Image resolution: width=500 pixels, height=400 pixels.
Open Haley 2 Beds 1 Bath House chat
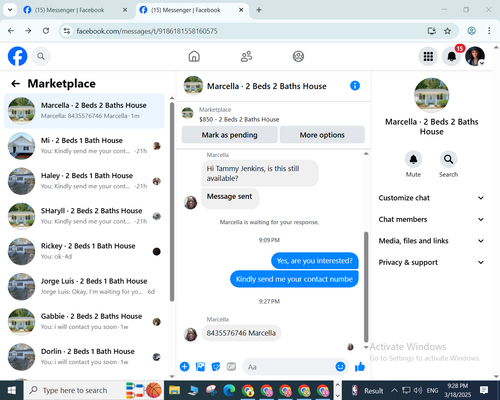(84, 181)
